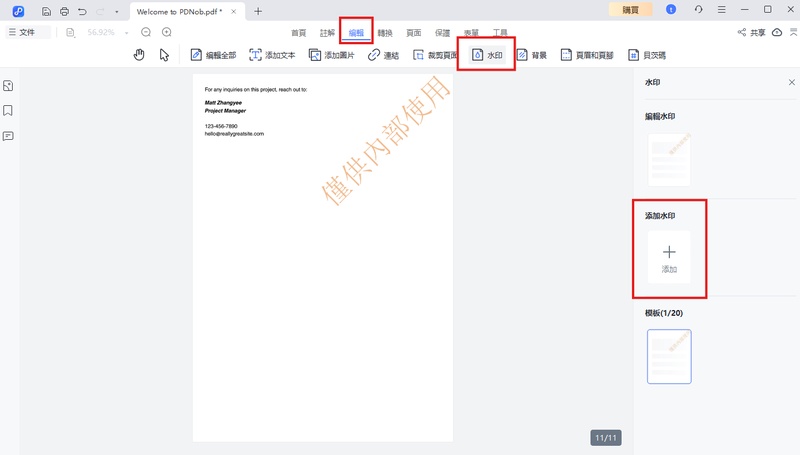
Task: Close the 水印 side panel
Action: 792,82
